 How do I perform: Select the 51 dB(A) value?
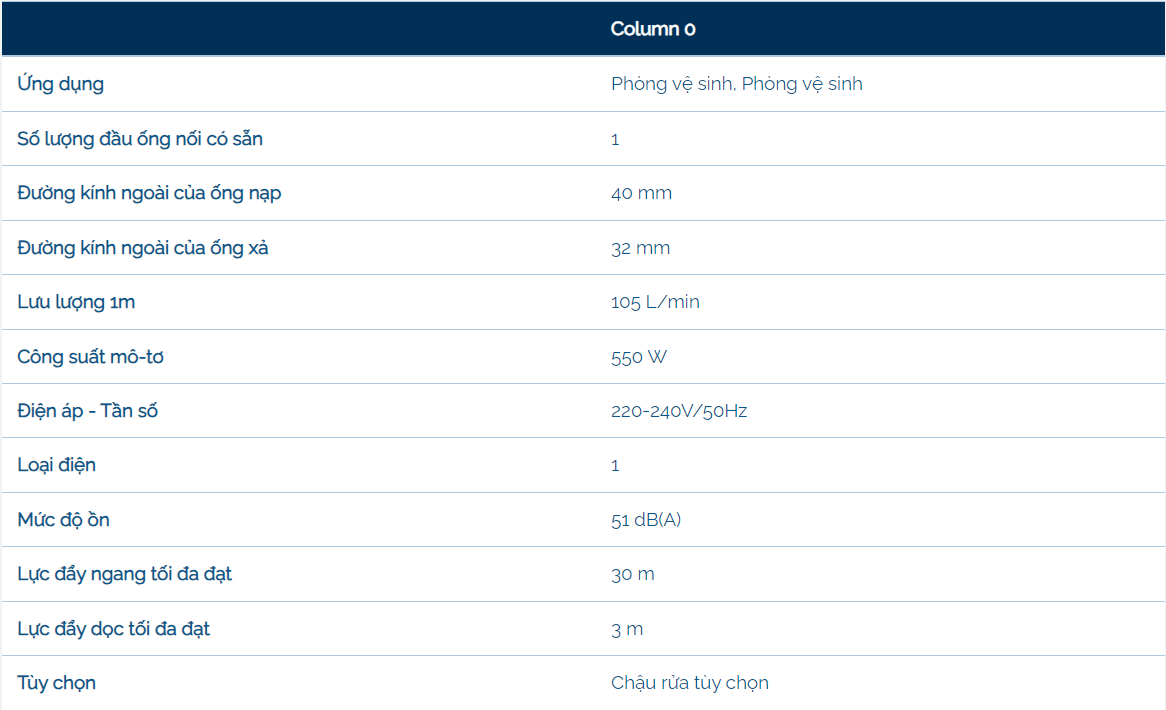[646, 520]
